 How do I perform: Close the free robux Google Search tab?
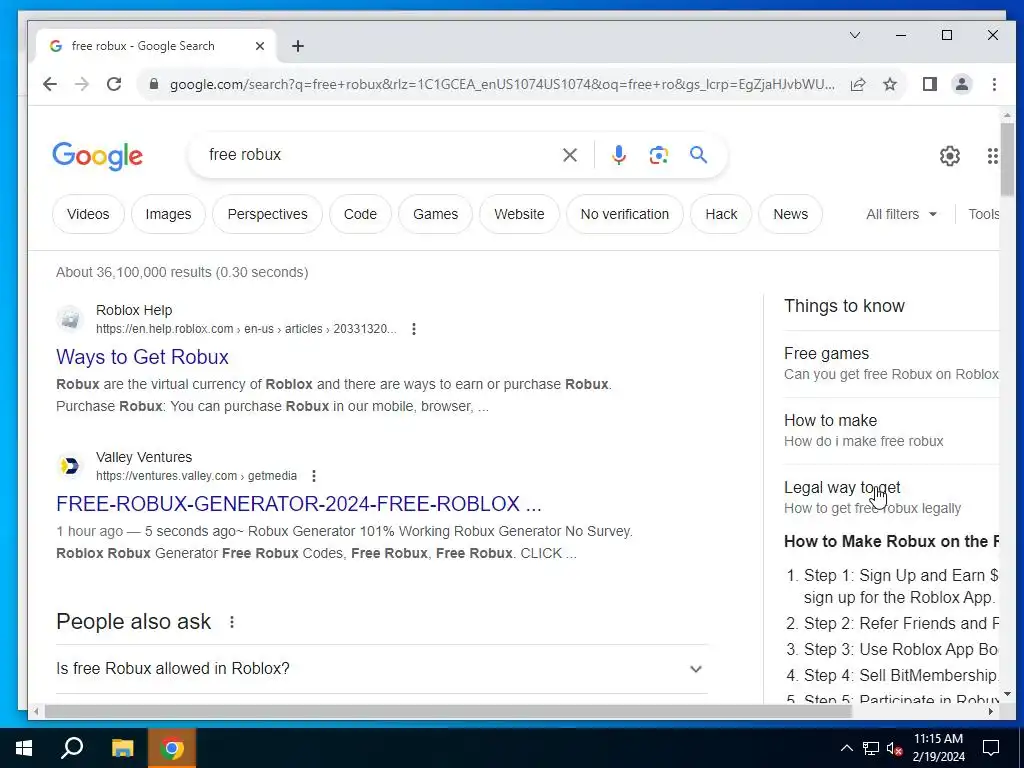click(259, 46)
